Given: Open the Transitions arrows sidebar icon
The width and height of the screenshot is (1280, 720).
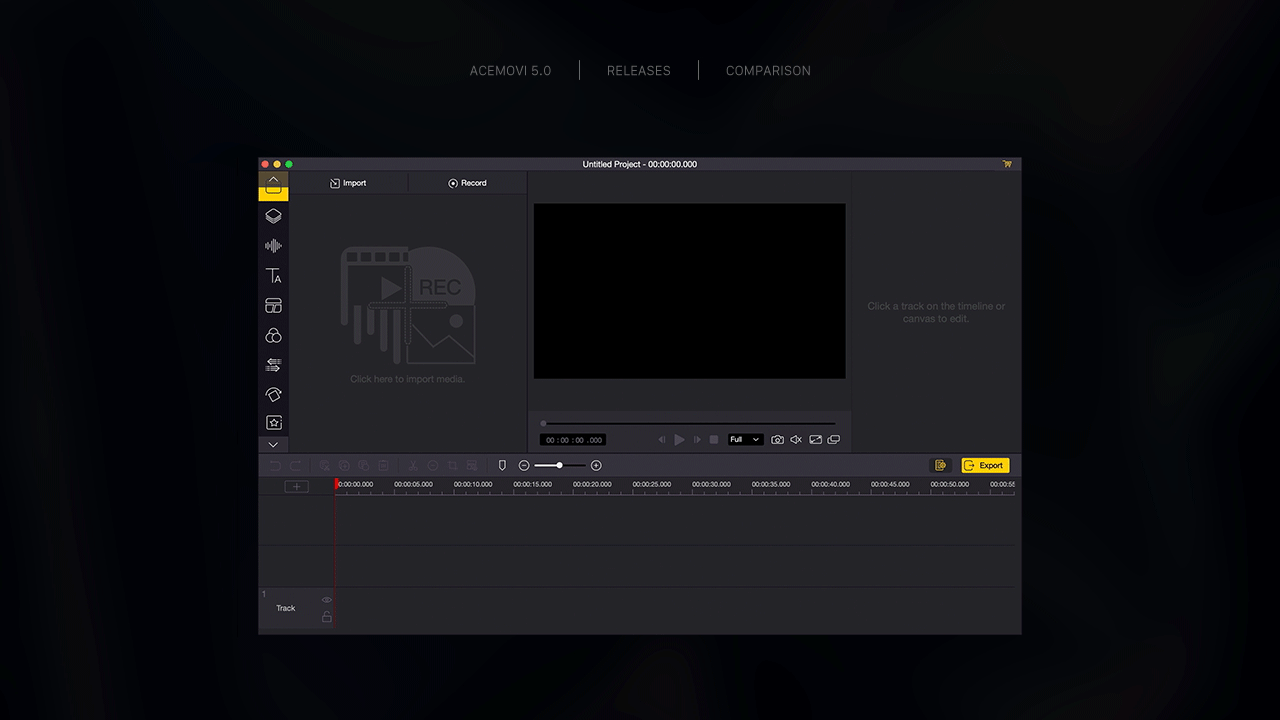Looking at the screenshot, I should (x=273, y=365).
